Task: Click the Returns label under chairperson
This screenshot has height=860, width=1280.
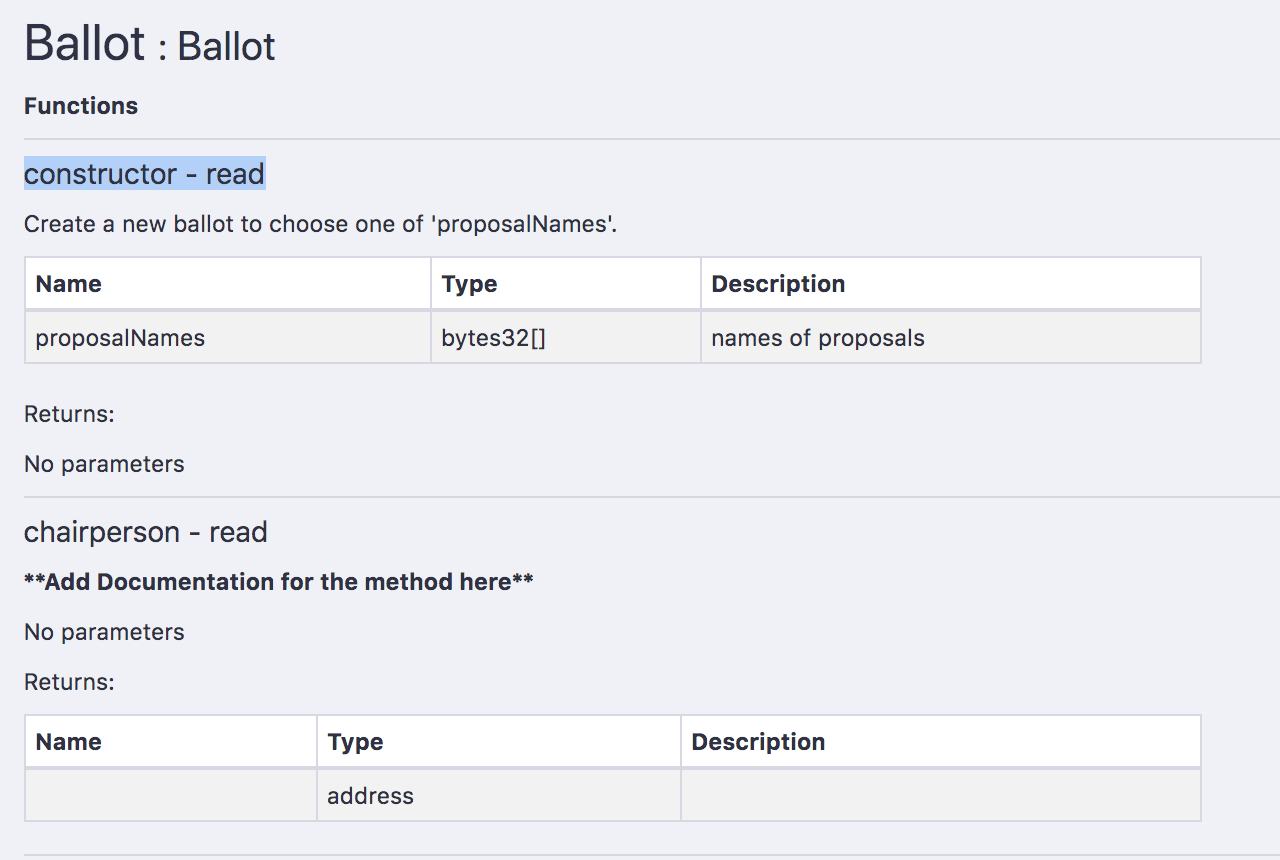Action: click(x=70, y=682)
